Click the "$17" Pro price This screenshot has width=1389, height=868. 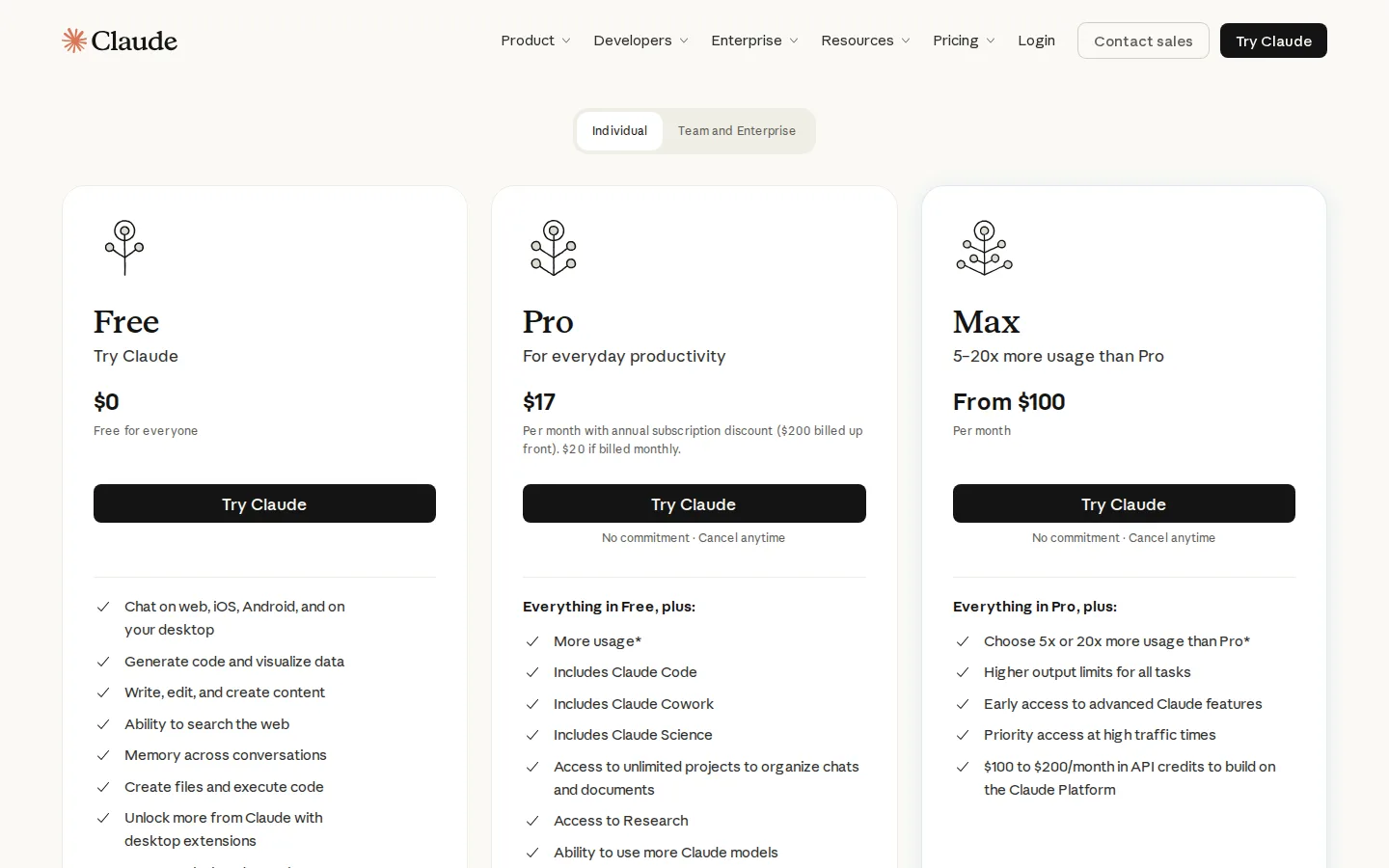pyautogui.click(x=539, y=402)
